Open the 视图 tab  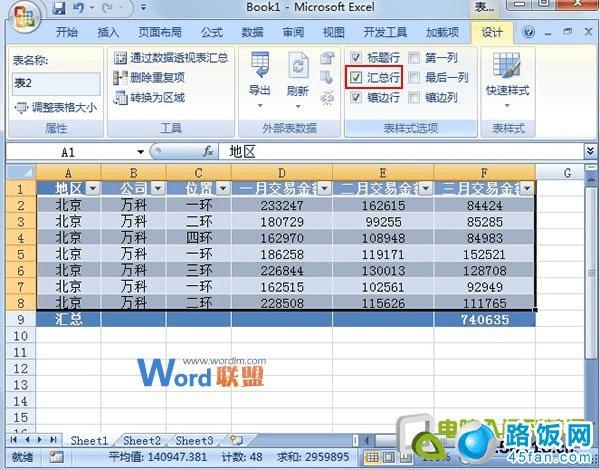334,32
